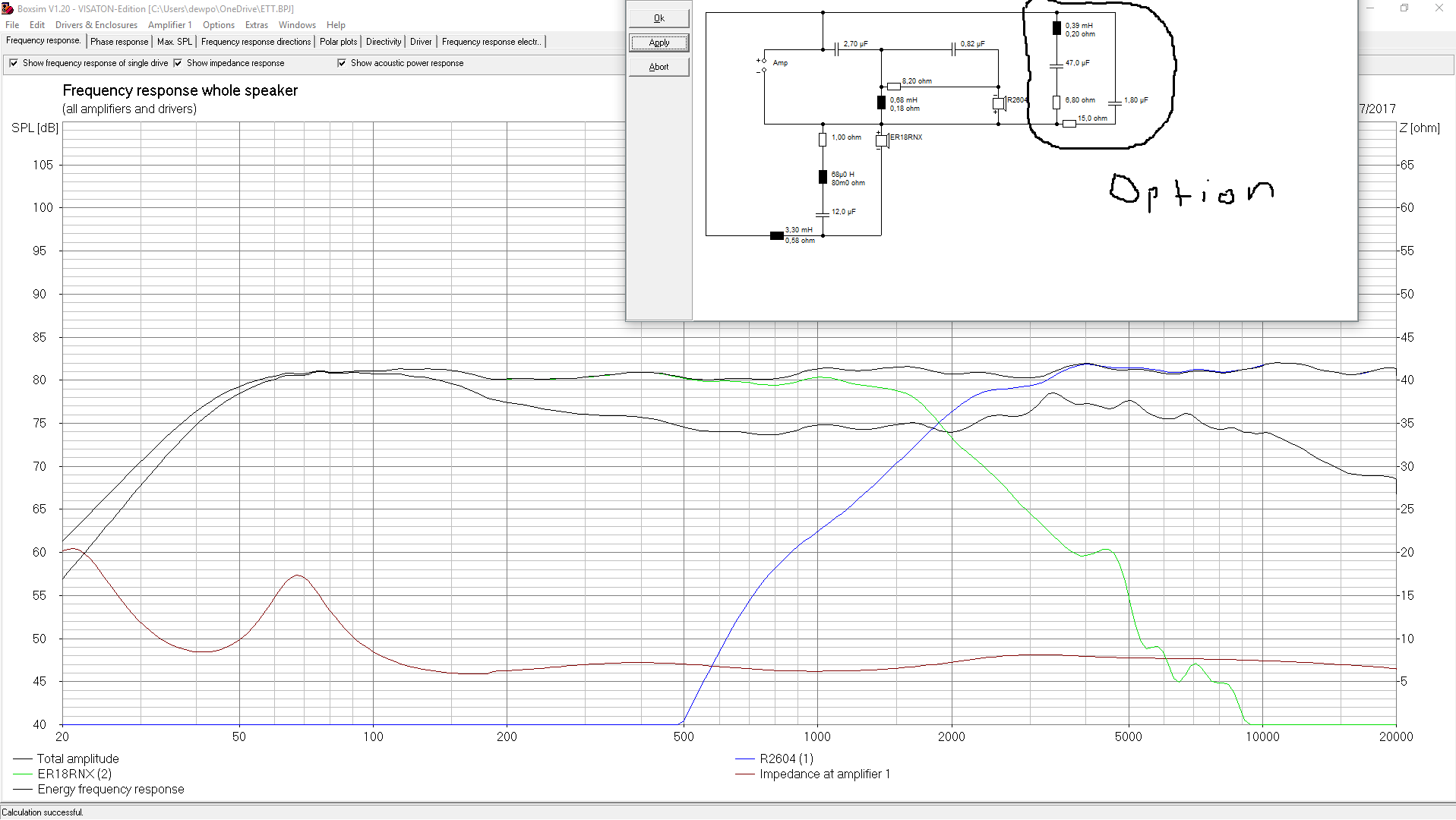Viewport: 1456px width, 820px height.
Task: Select the ER18RNX woofer driver symbol
Action: coord(882,140)
